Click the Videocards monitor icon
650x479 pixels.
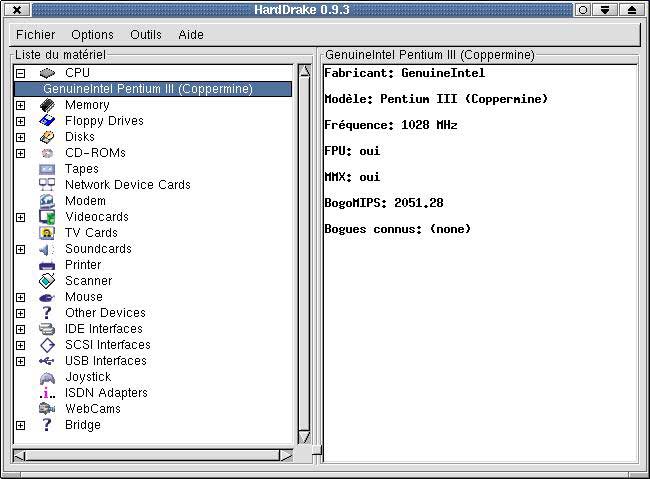pyautogui.click(x=47, y=217)
